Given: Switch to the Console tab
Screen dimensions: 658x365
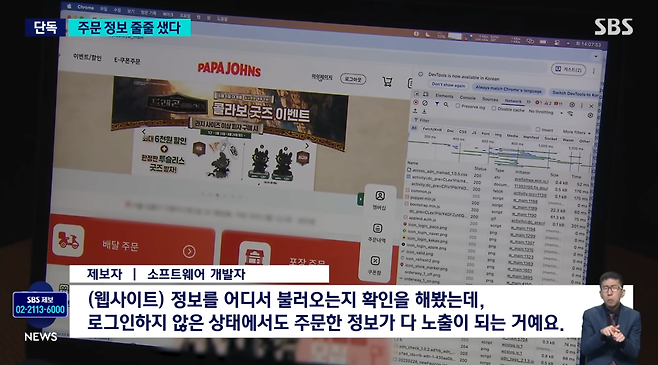Looking at the screenshot, I should point(467,98).
